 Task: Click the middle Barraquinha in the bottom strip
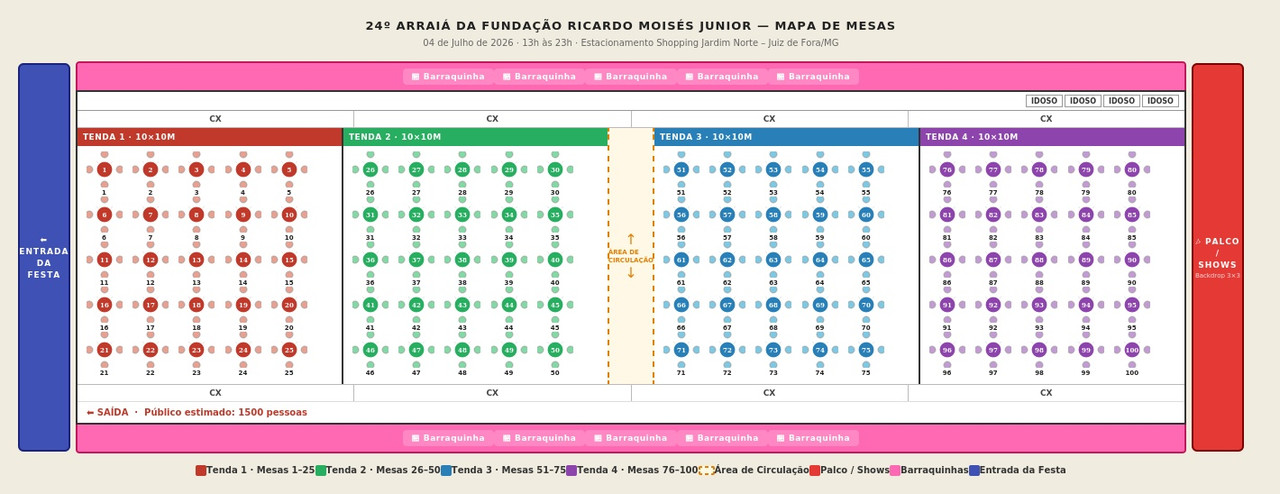point(631,438)
